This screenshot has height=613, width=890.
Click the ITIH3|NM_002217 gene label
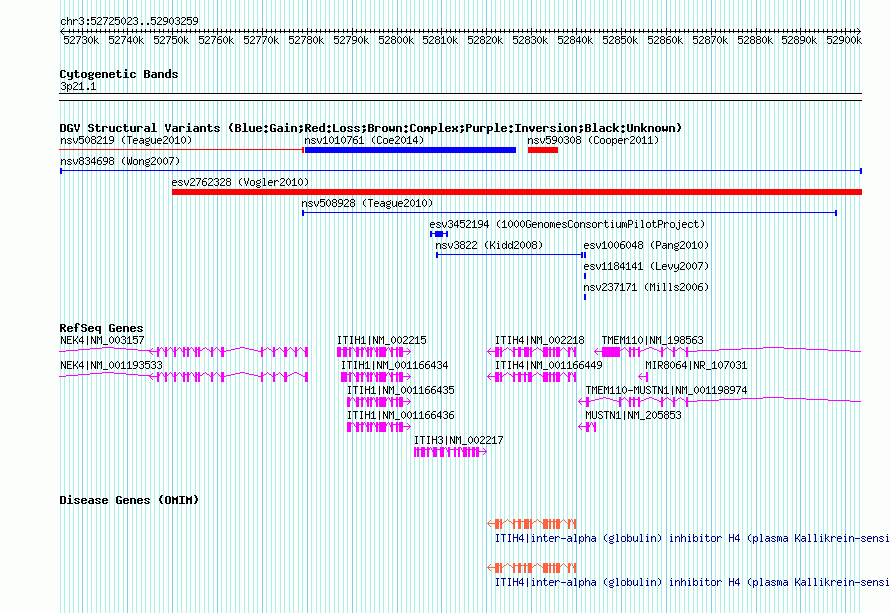coord(459,440)
